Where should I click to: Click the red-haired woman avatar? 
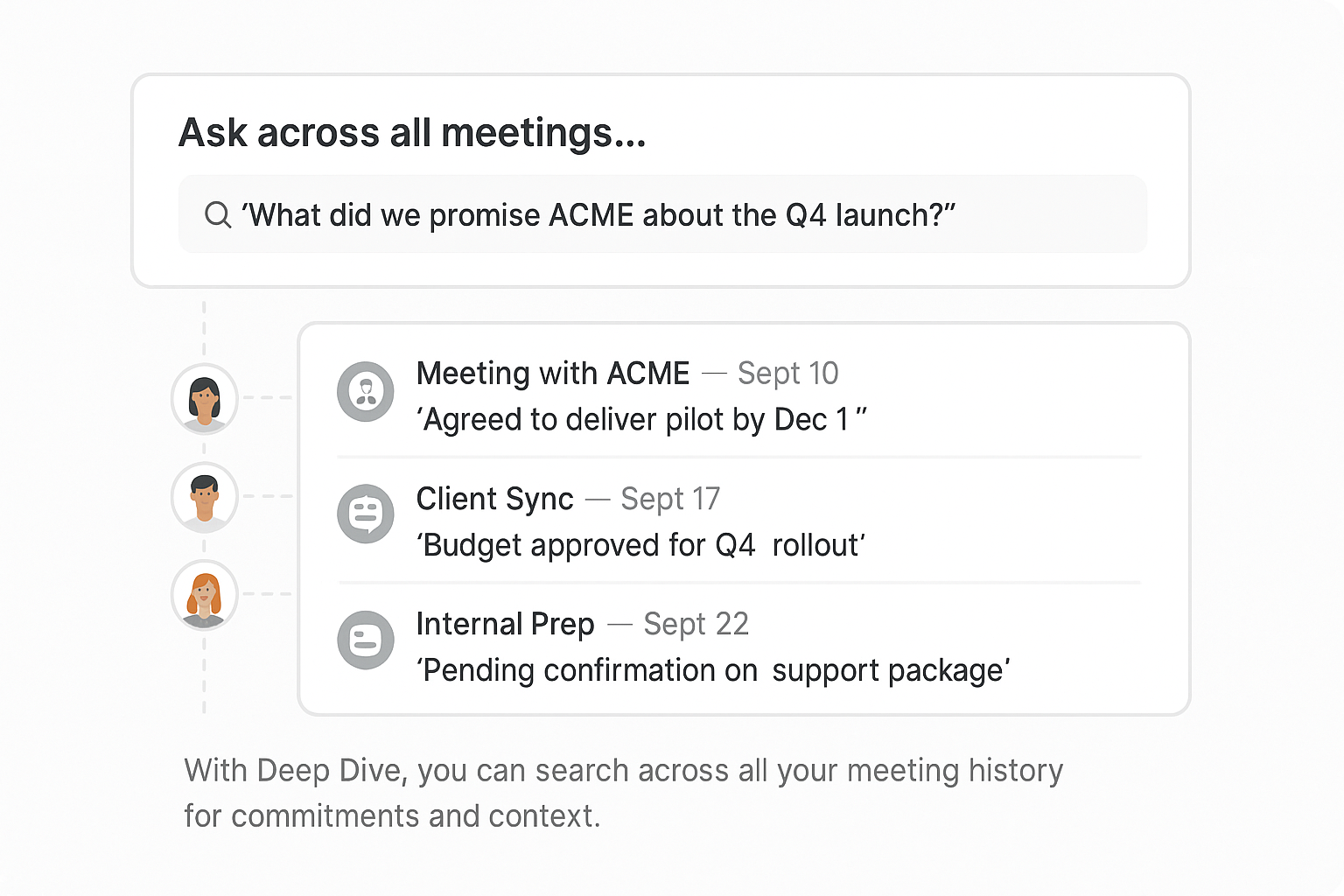(x=204, y=595)
